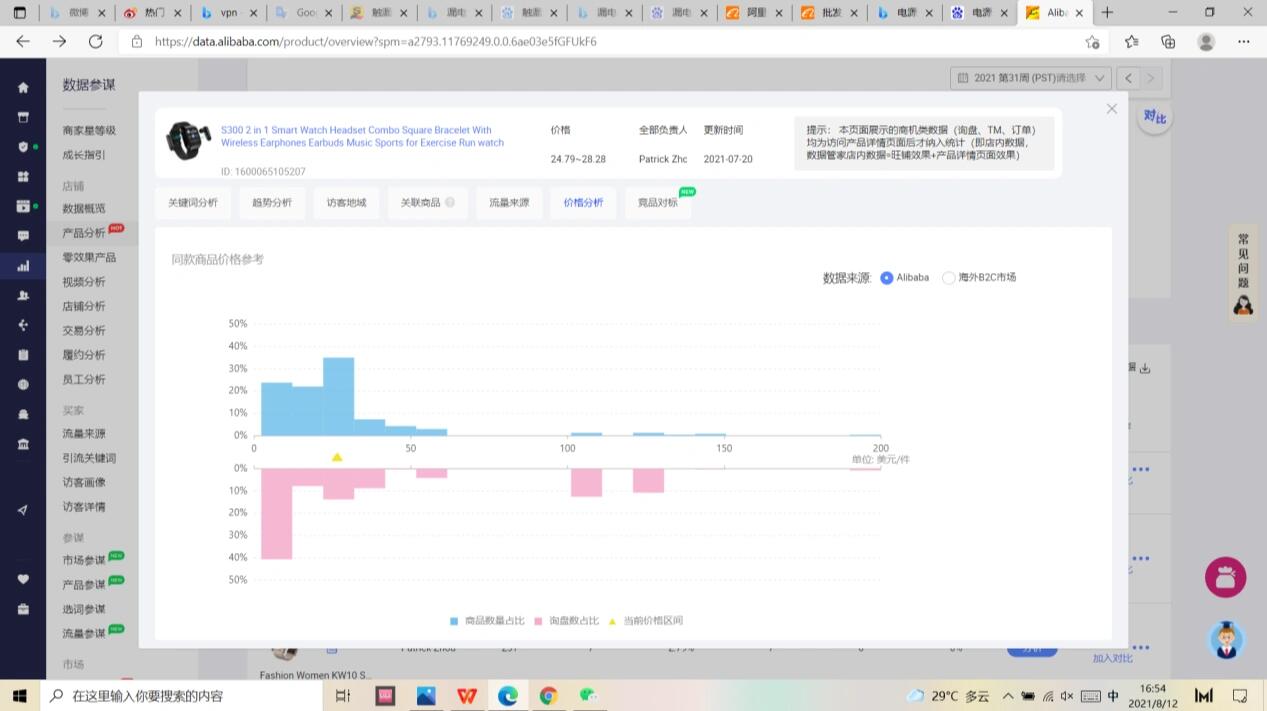This screenshot has width=1267, height=711.
Task: Click the 常见问题 FAQ side tab
Action: point(1243,272)
